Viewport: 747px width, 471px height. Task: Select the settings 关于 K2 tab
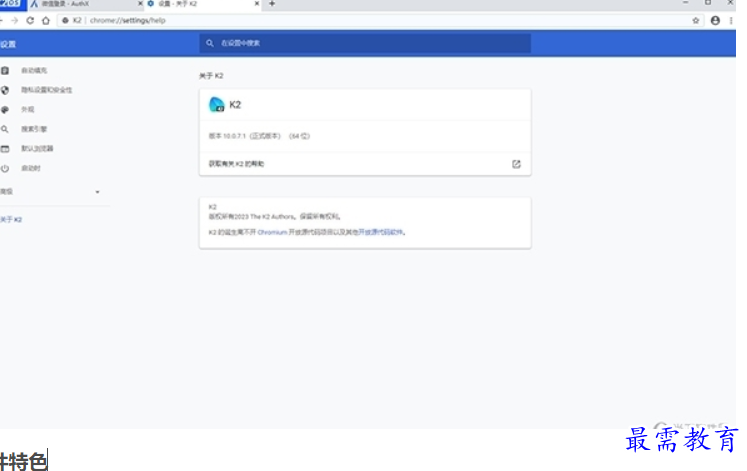tap(204, 4)
